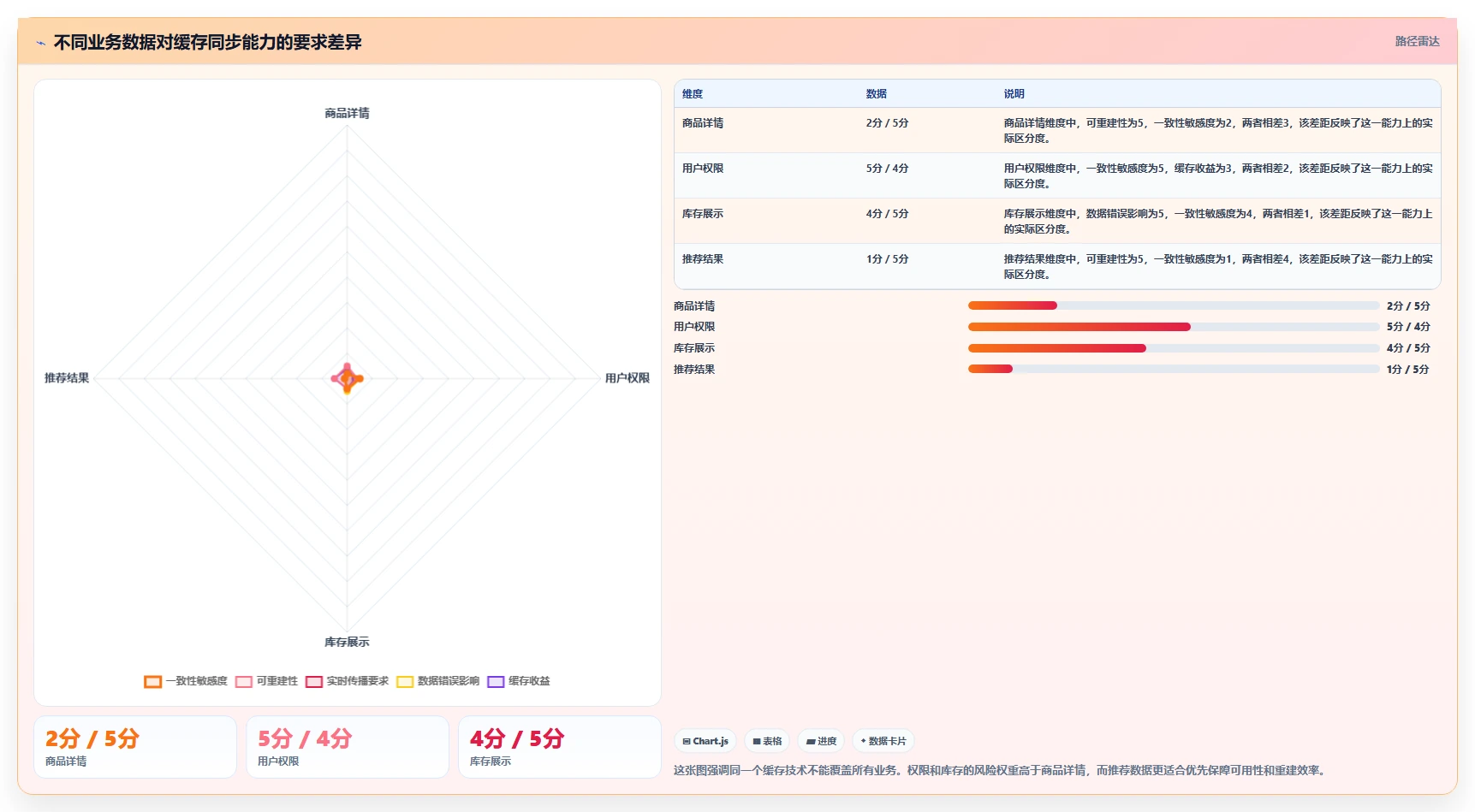
Task: Toggle the 可重建性 legend series
Action: [266, 681]
